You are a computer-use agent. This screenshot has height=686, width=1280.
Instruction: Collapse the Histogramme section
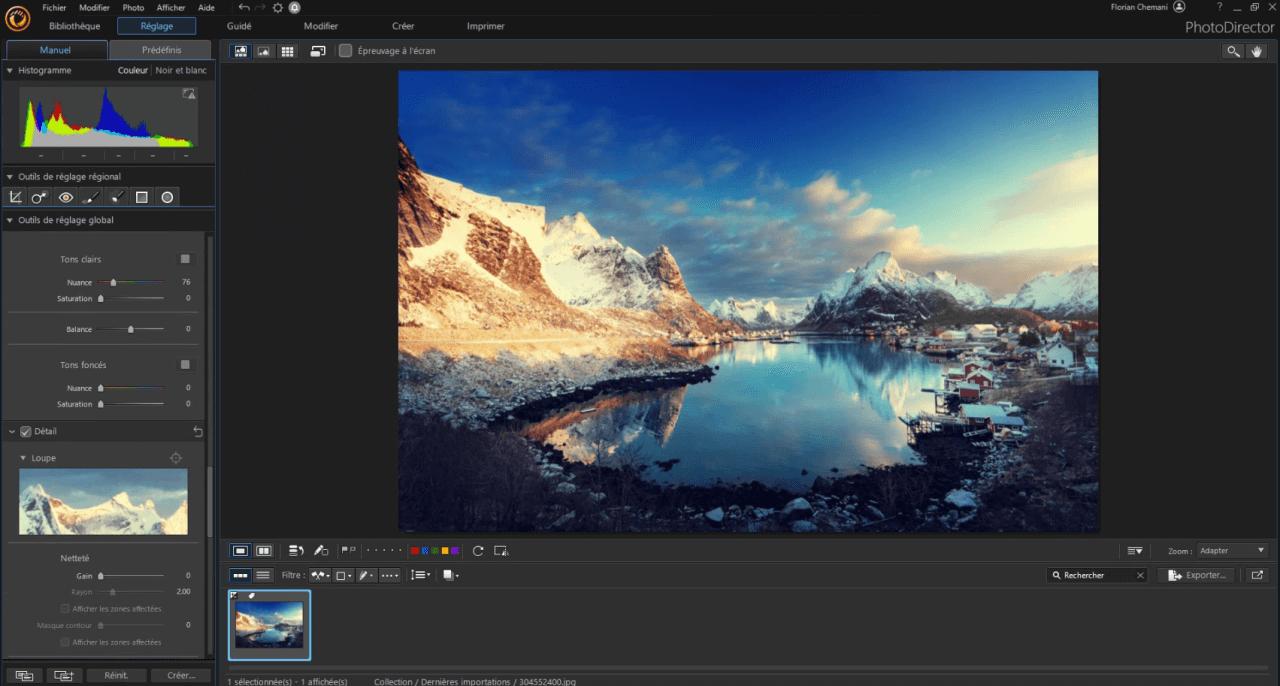pyautogui.click(x=10, y=71)
